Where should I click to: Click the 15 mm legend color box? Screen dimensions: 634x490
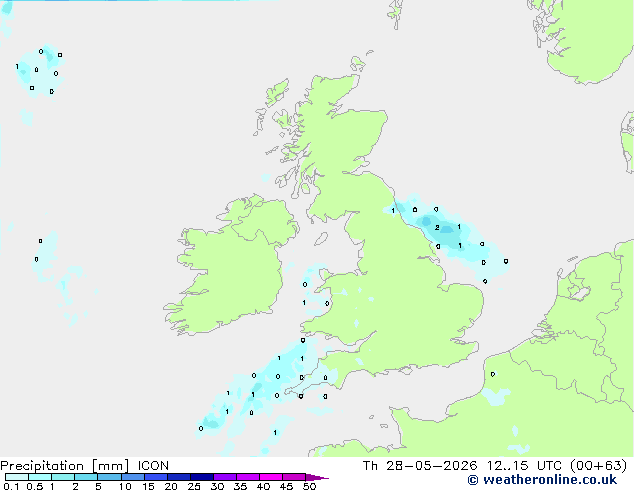pos(156,477)
